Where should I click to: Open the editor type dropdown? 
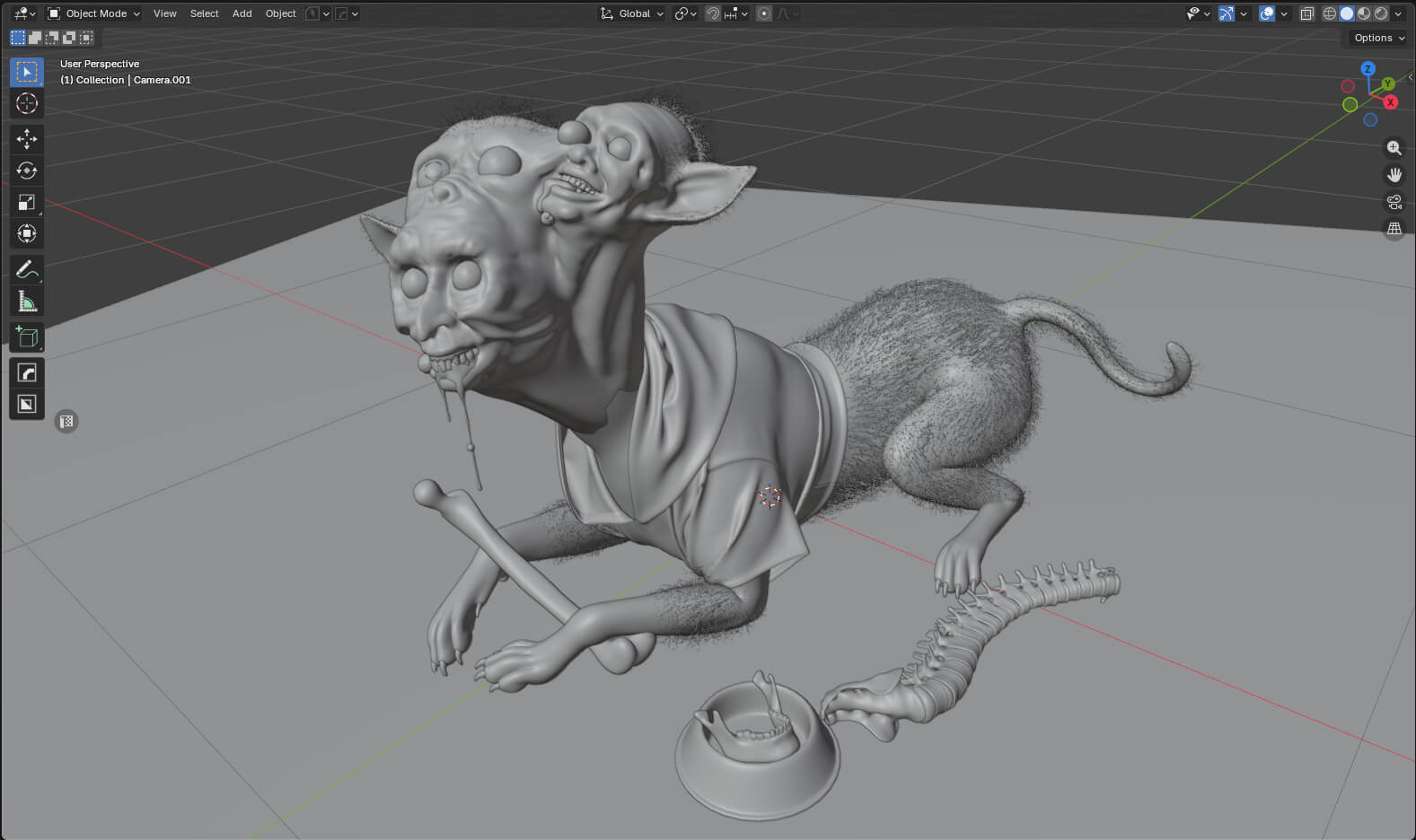pyautogui.click(x=24, y=13)
